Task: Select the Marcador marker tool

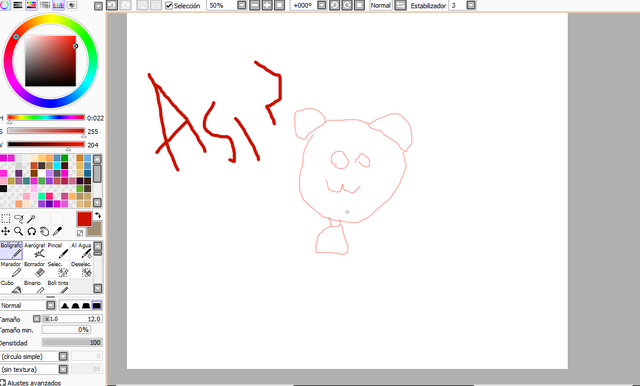Action: (11, 269)
